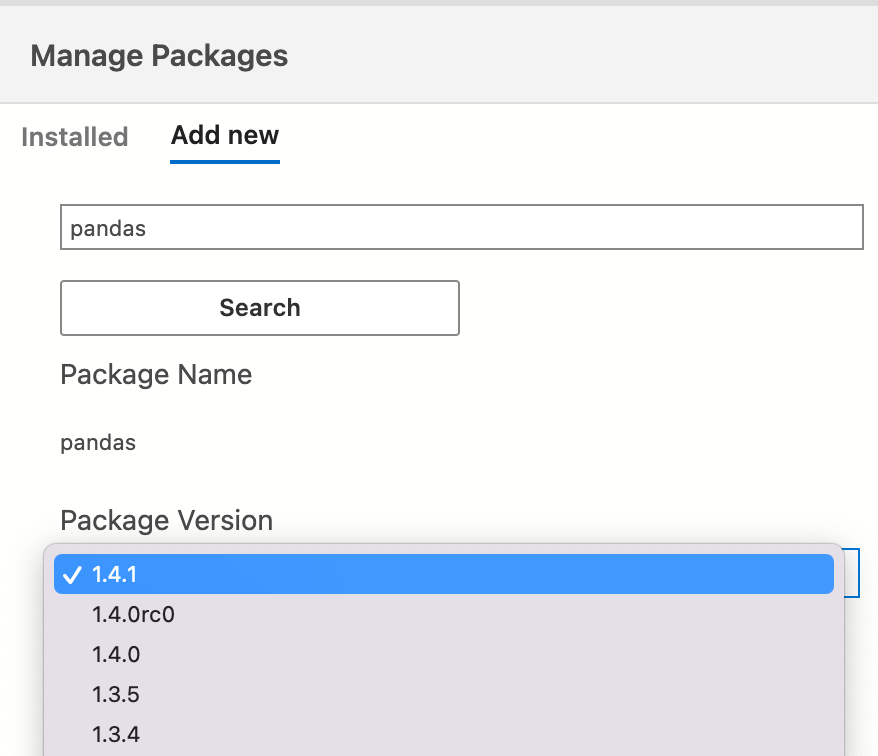878x756 pixels.
Task: Click the Package Version heading
Action: point(166,520)
